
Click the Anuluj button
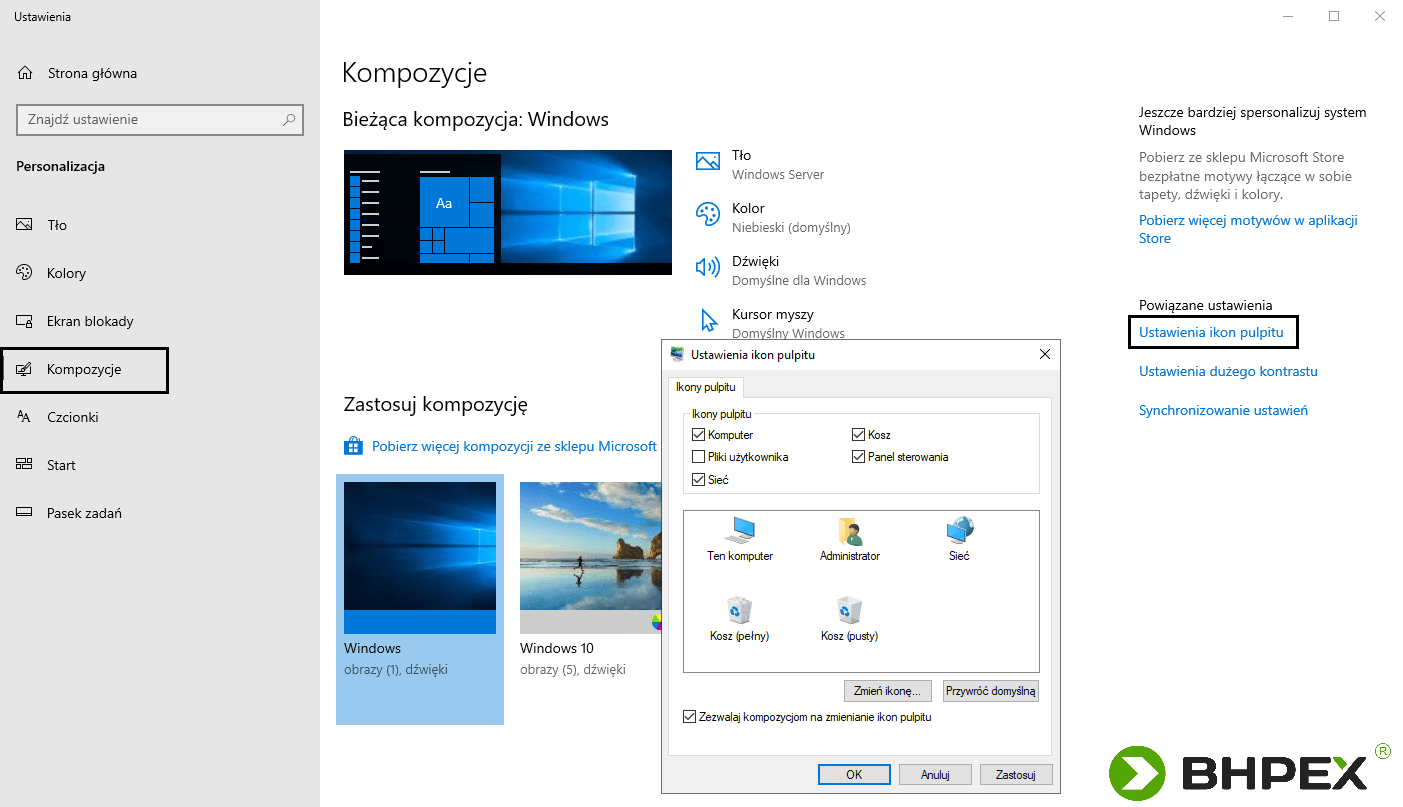click(x=935, y=774)
